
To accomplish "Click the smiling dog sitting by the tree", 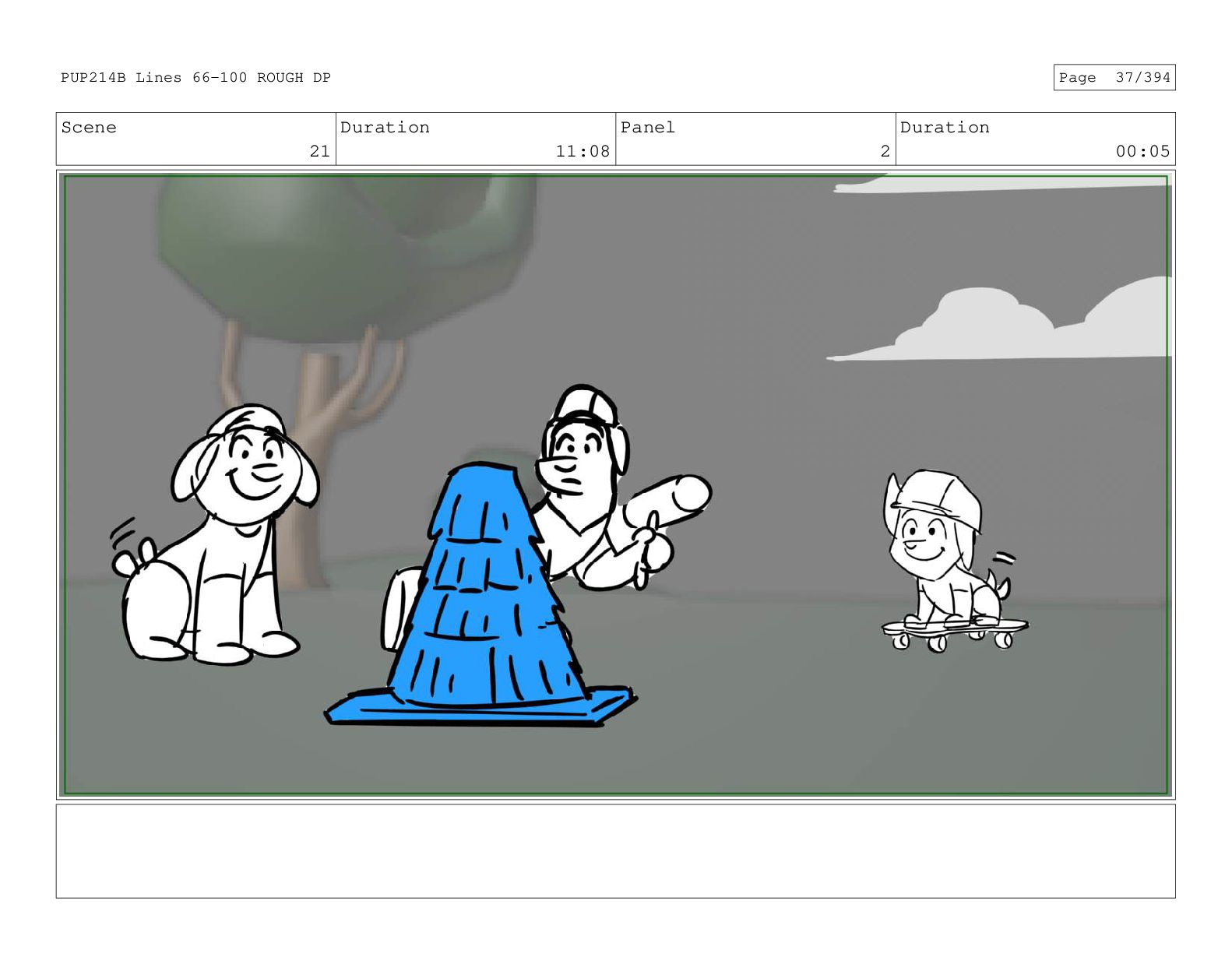I will [x=214, y=536].
